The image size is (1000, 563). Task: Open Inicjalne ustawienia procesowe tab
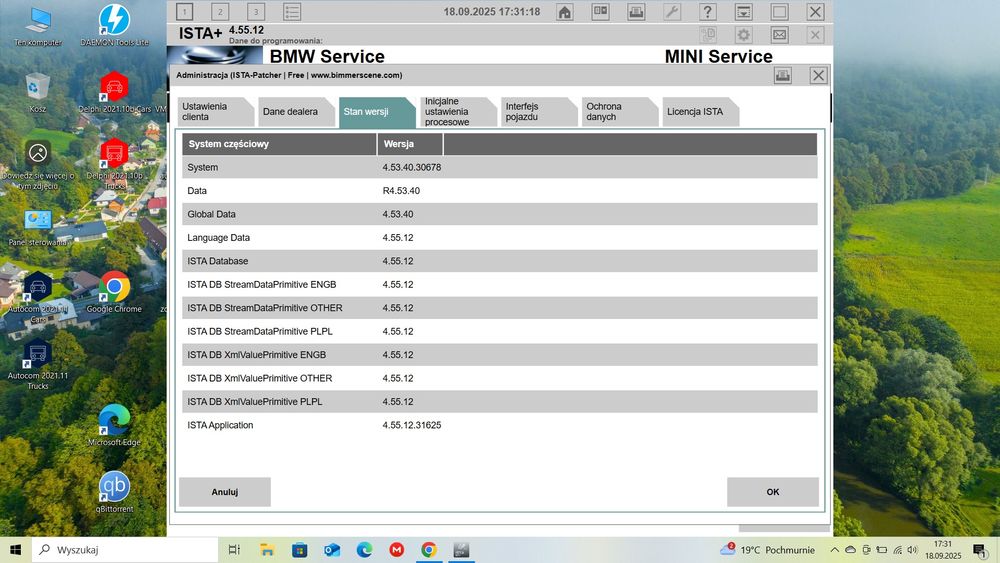[458, 112]
